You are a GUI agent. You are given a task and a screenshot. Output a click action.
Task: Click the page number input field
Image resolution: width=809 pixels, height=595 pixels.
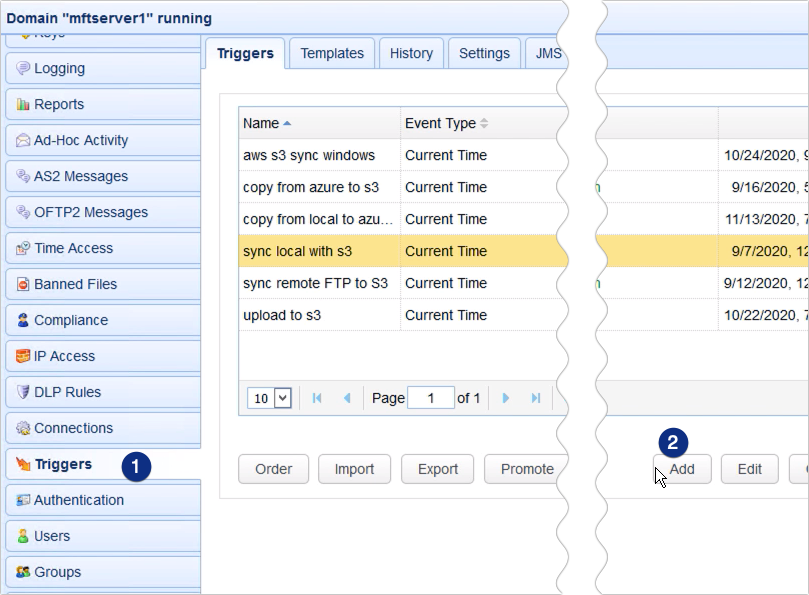pos(432,398)
